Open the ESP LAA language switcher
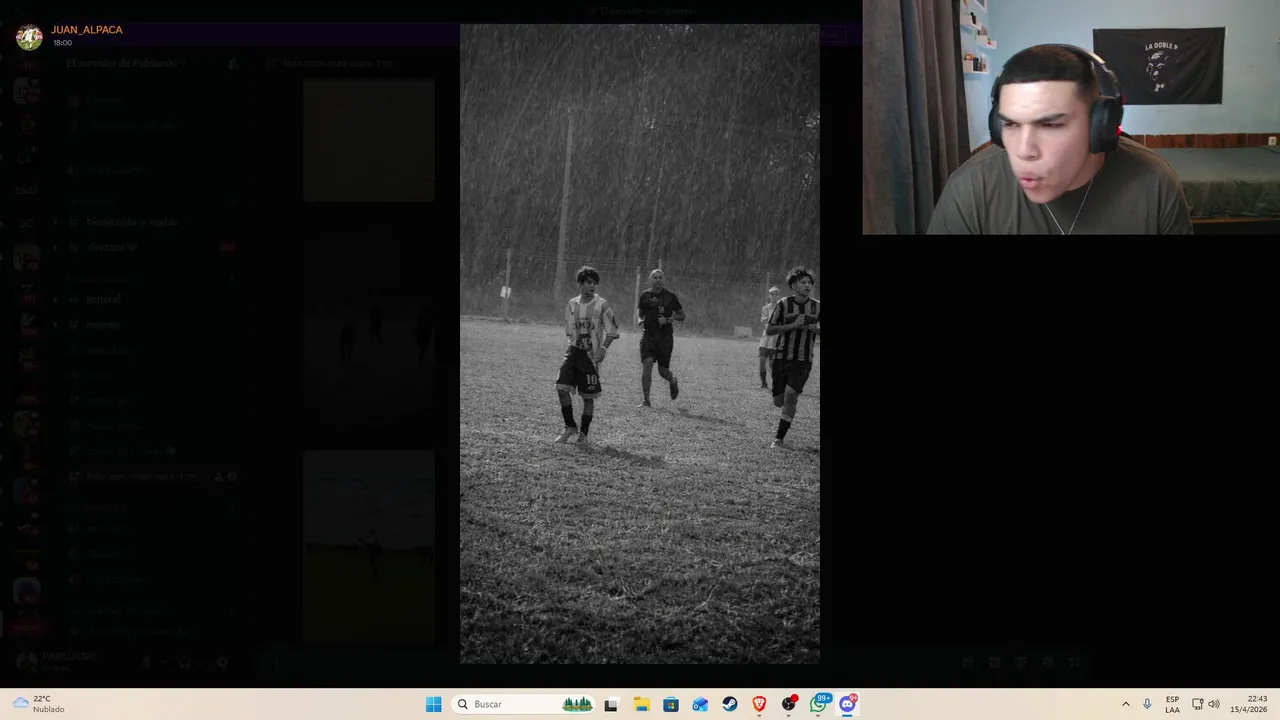The height and width of the screenshot is (720, 1280). pyautogui.click(x=1172, y=704)
